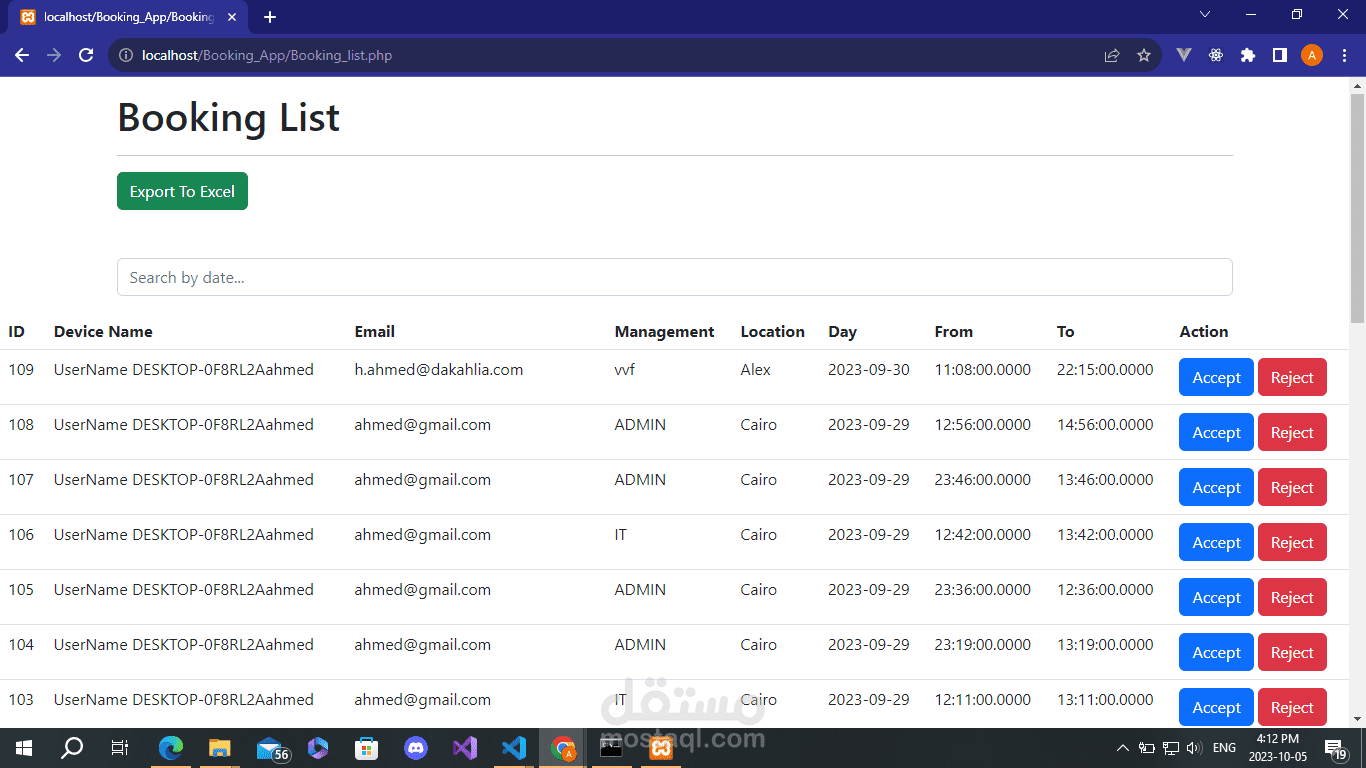The width and height of the screenshot is (1366, 768).
Task: Switch to Chrome on the taskbar
Action: pos(564,747)
